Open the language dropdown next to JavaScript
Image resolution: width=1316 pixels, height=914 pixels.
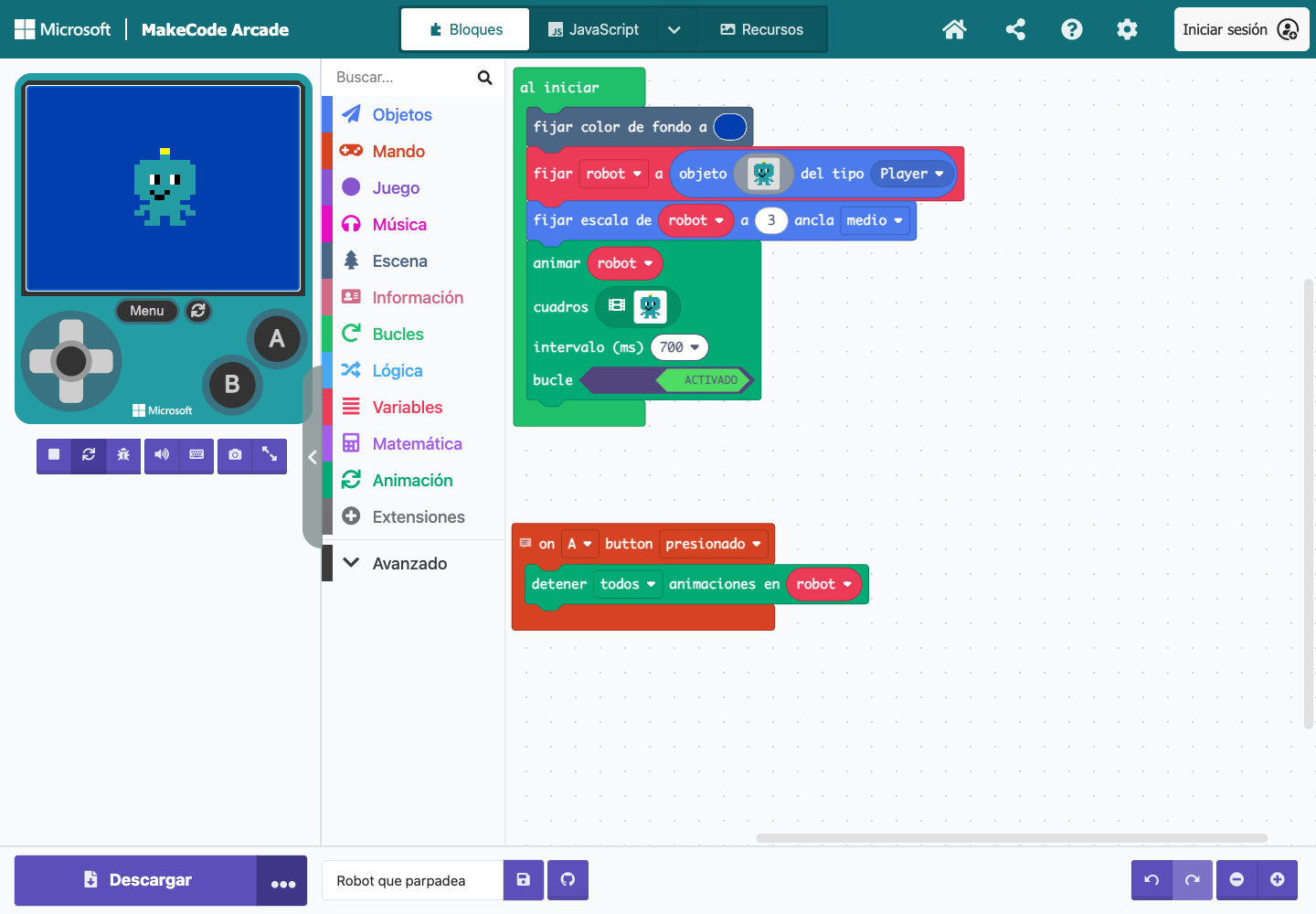(x=674, y=29)
